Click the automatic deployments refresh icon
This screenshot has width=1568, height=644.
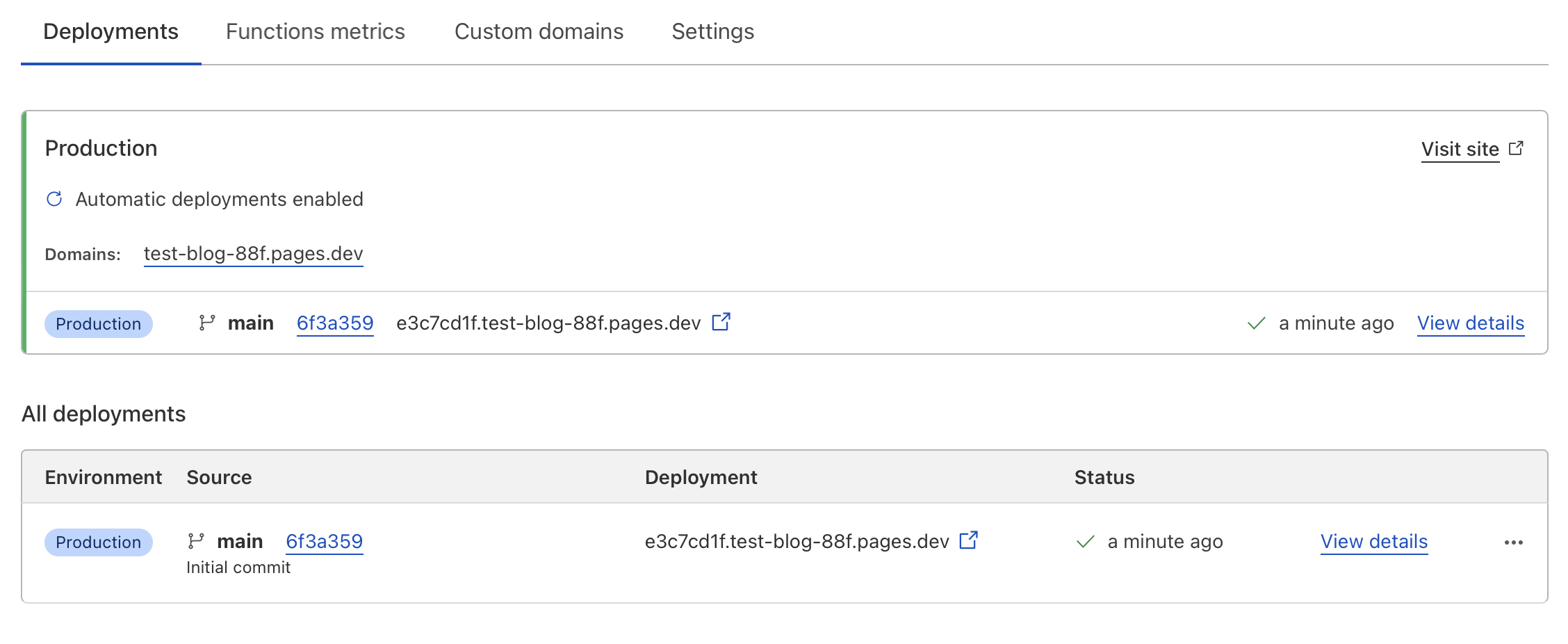tap(54, 199)
